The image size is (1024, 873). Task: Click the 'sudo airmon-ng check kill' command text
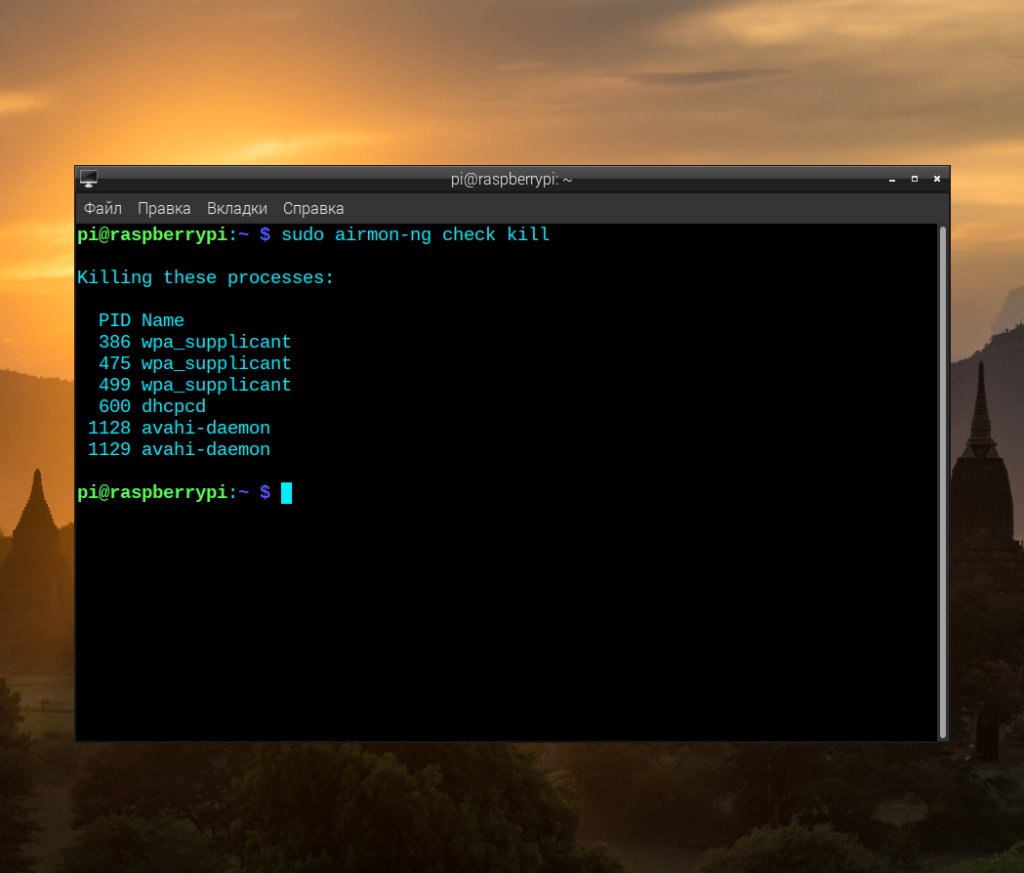tap(415, 235)
